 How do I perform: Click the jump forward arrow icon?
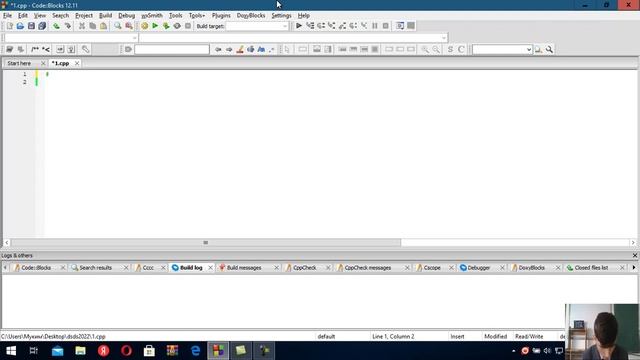click(229, 49)
